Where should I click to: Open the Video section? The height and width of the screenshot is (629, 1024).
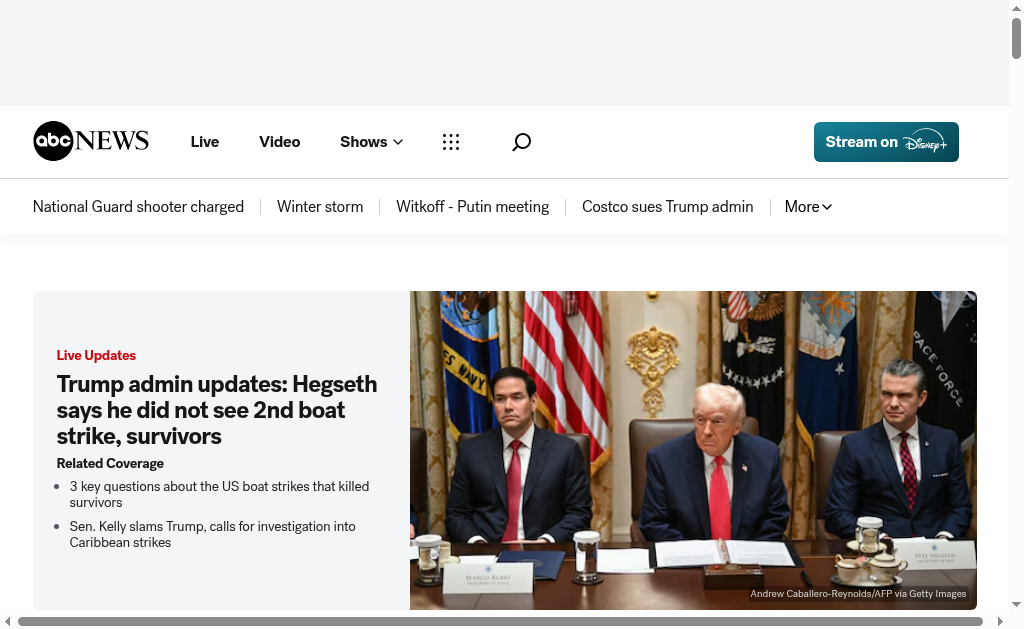[279, 142]
